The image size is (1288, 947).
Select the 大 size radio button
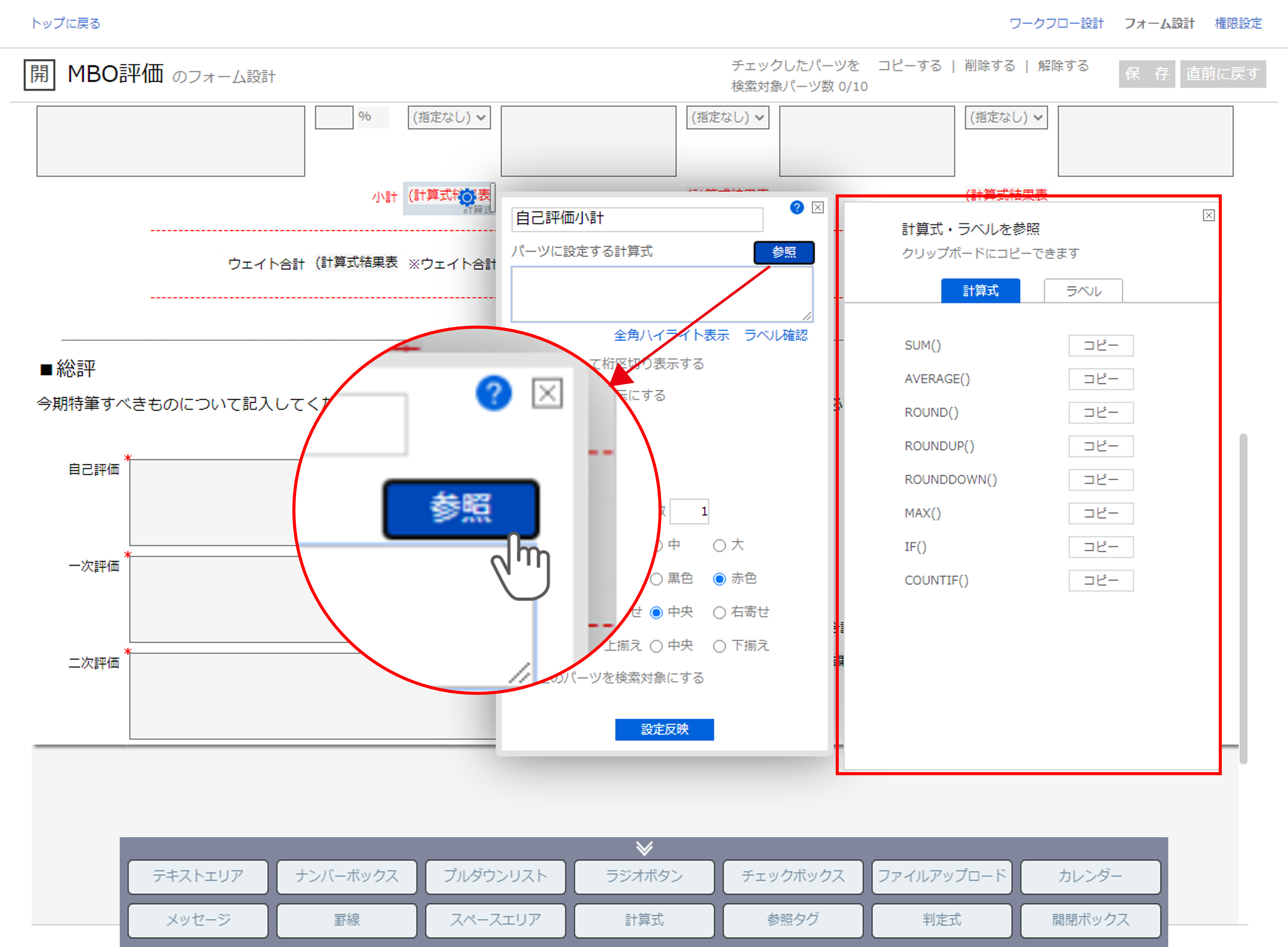click(x=719, y=546)
